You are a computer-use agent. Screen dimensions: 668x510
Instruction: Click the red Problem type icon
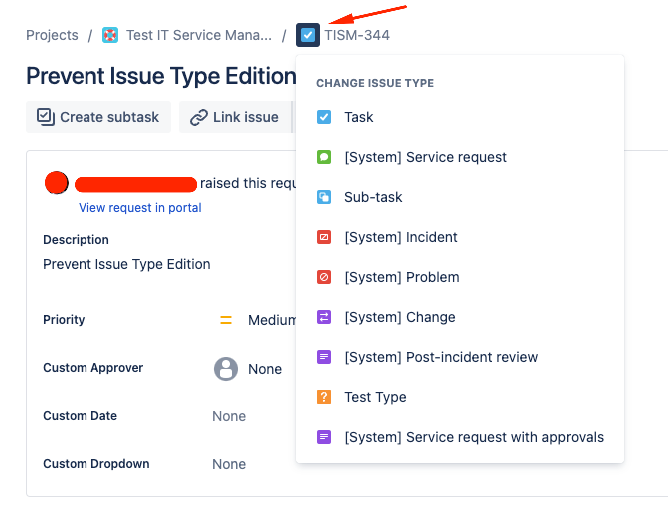coord(324,277)
